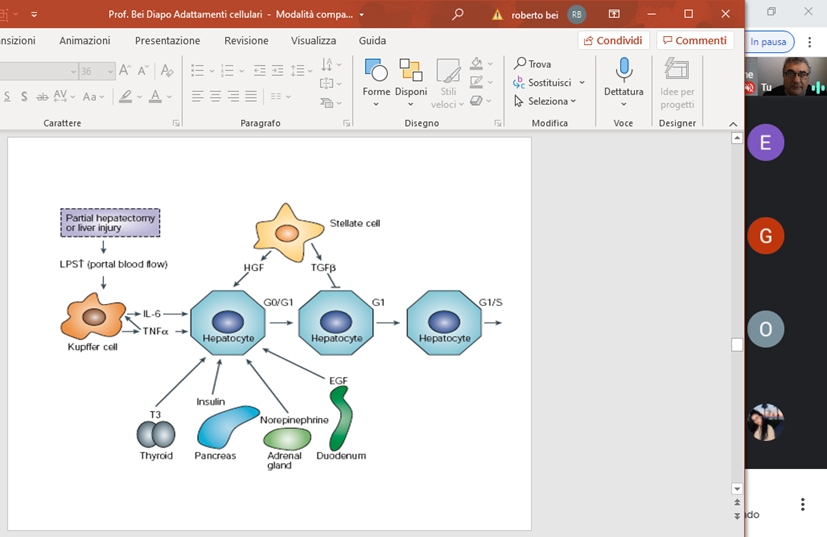This screenshot has width=827, height=537.
Task: Open change case Aa menu
Action: [x=93, y=97]
